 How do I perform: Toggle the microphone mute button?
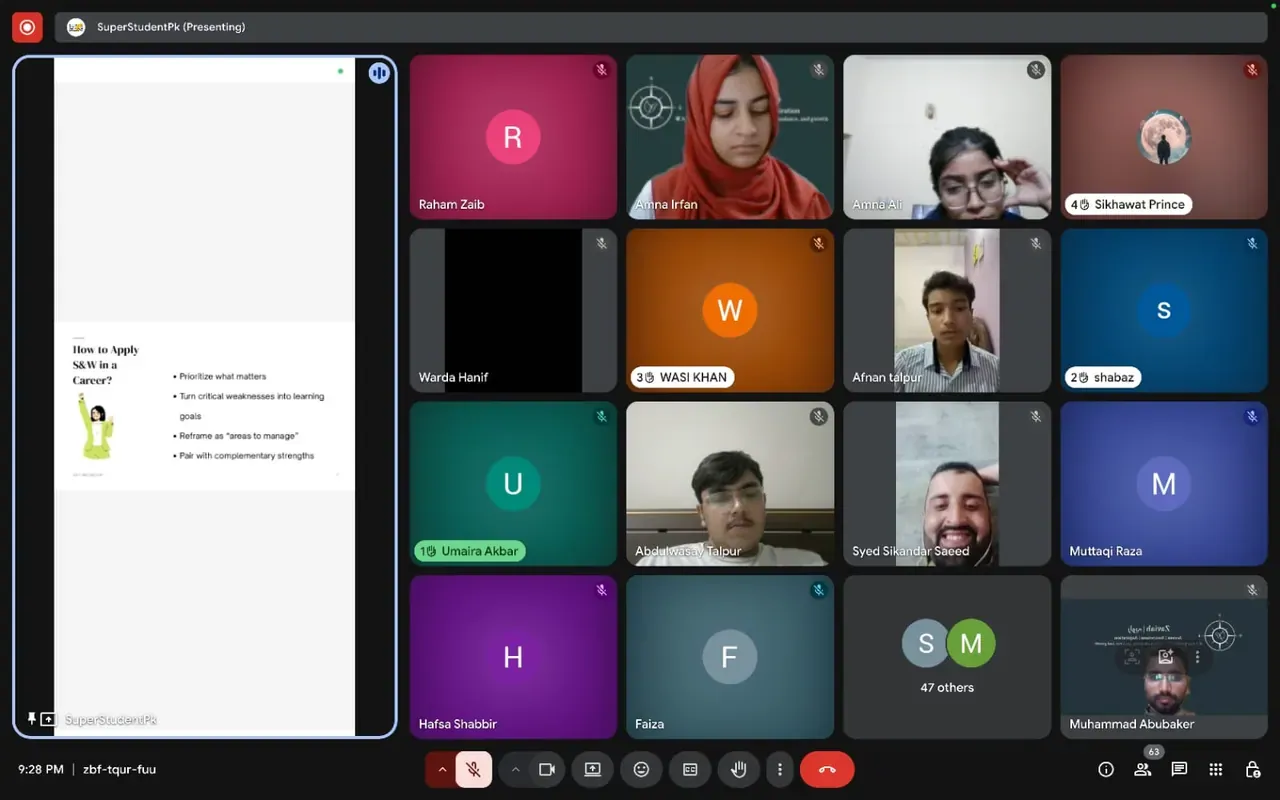(x=474, y=769)
